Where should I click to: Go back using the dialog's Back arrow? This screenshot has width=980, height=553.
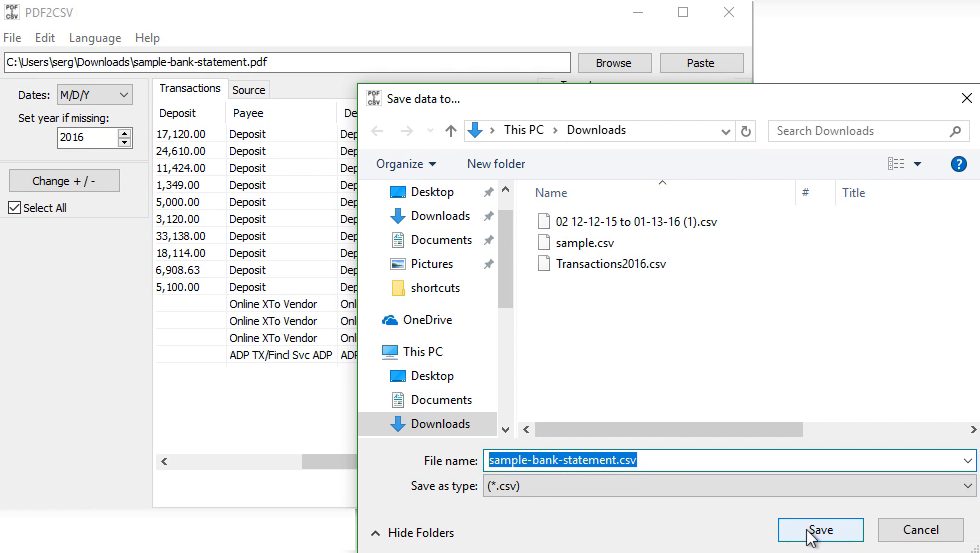[377, 131]
